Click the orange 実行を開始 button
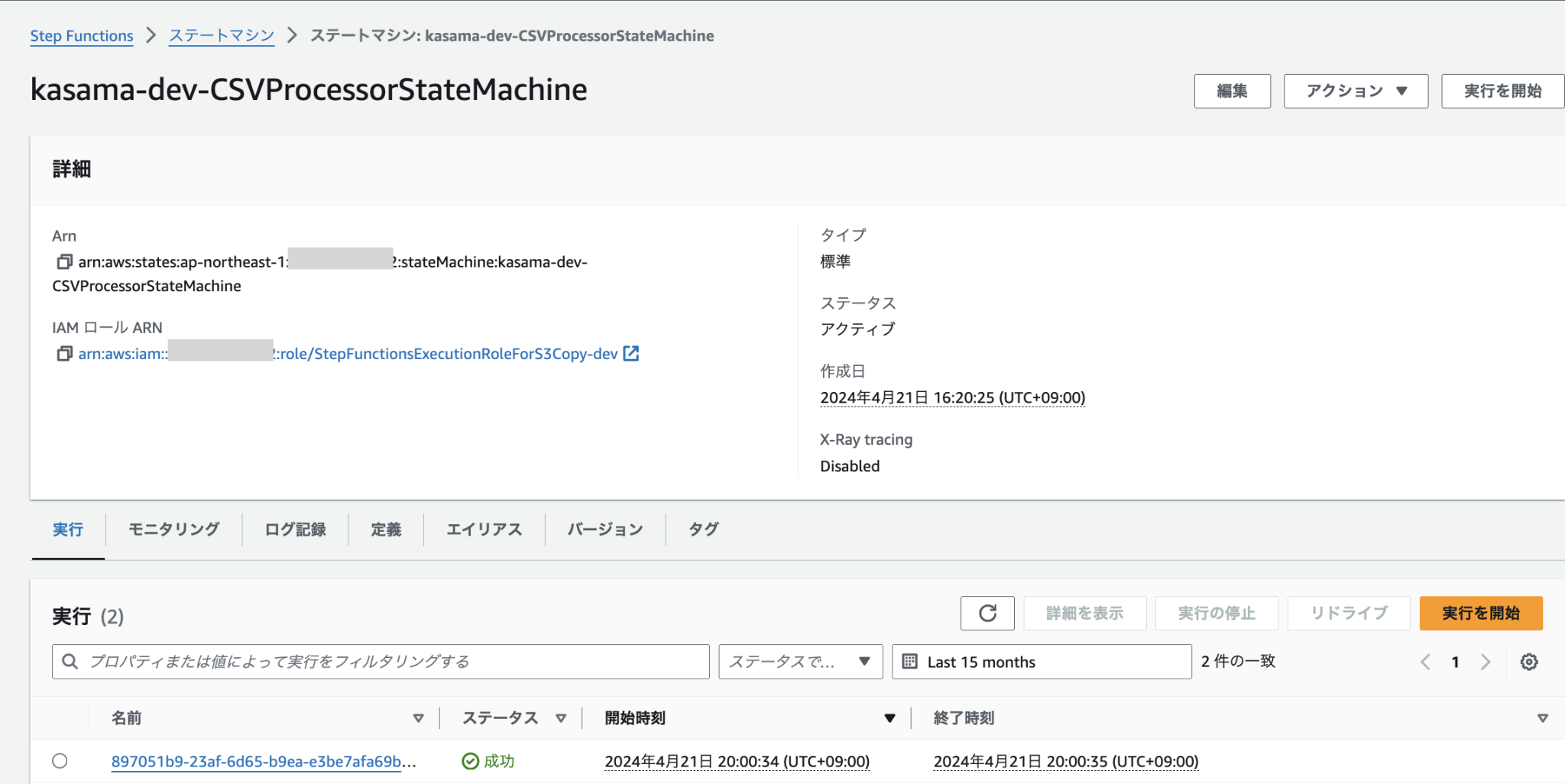Screen dimensions: 1565x784 tap(1480, 613)
